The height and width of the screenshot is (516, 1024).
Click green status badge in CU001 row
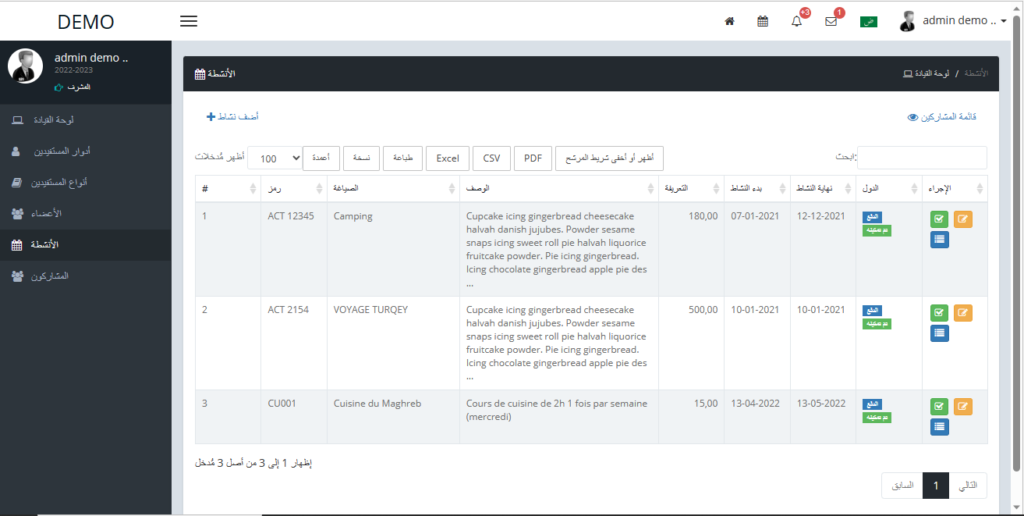point(877,417)
